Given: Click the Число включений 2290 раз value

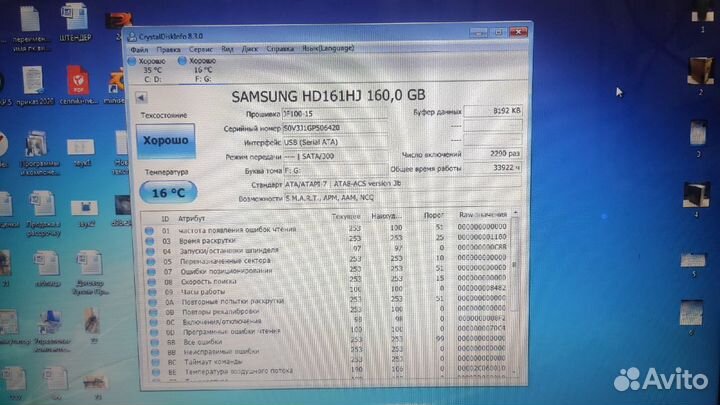Looking at the screenshot, I should [493, 153].
